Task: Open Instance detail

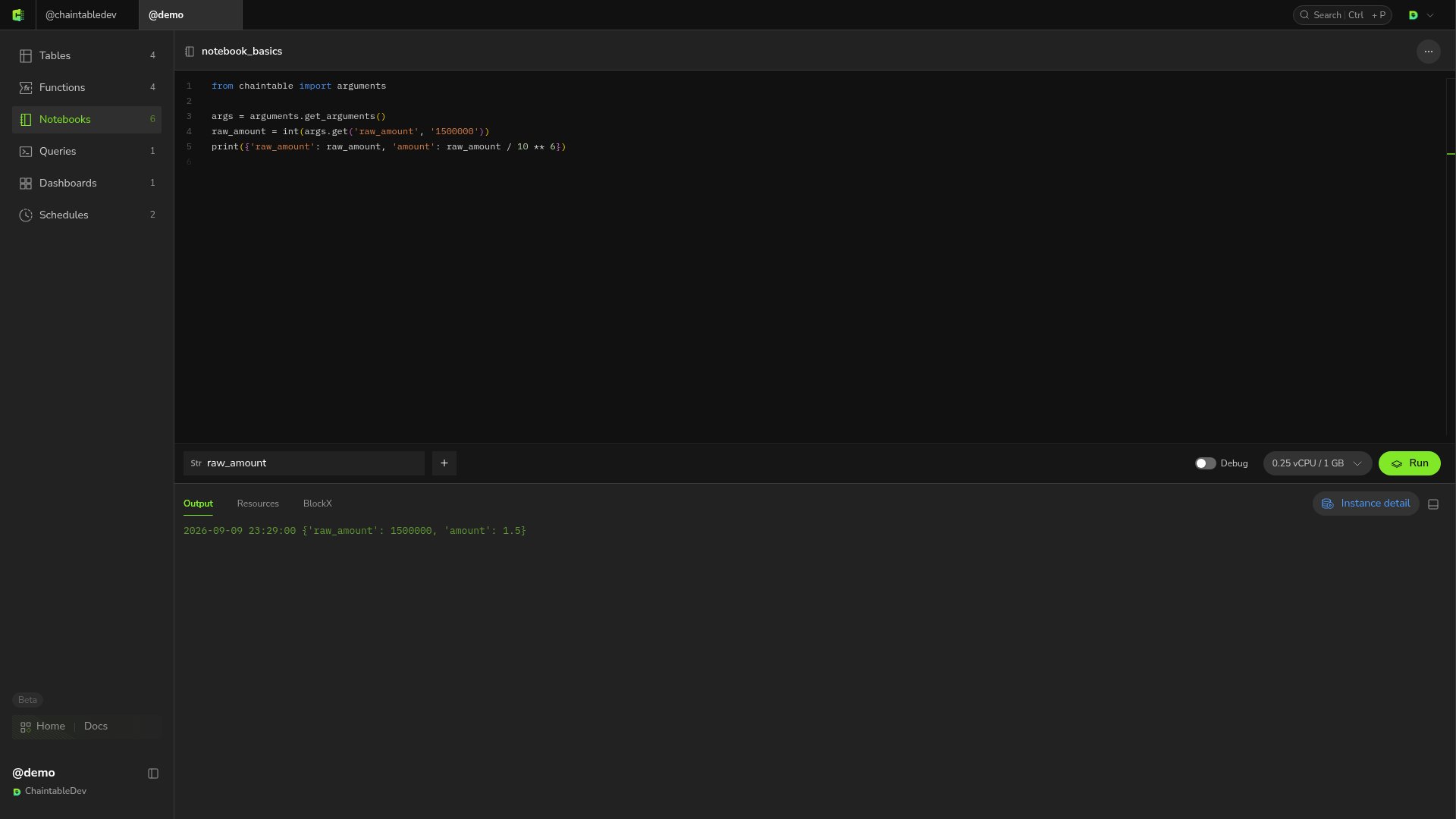Action: 1366,504
